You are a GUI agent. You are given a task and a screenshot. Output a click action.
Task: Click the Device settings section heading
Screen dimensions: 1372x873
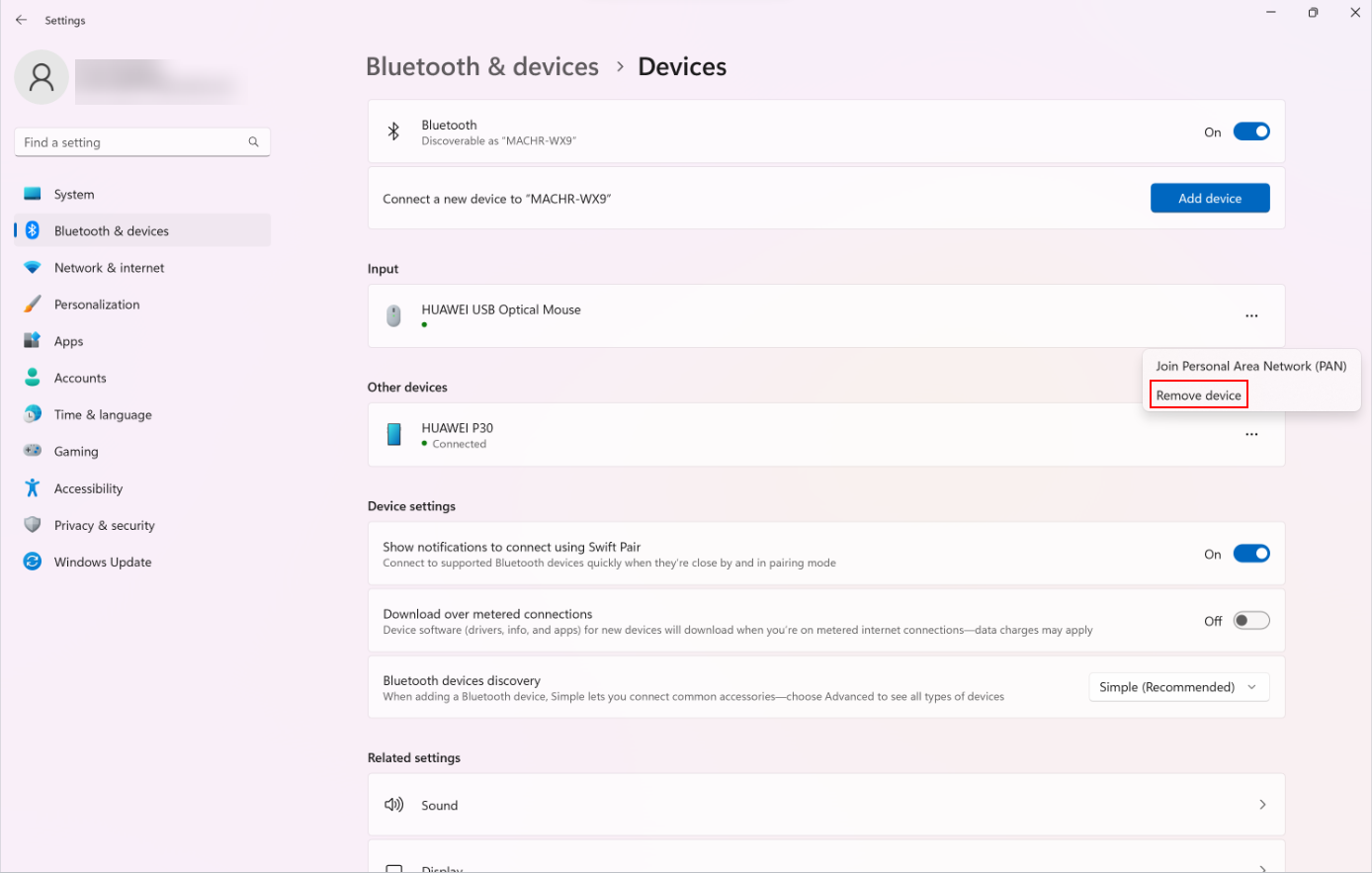pos(411,506)
